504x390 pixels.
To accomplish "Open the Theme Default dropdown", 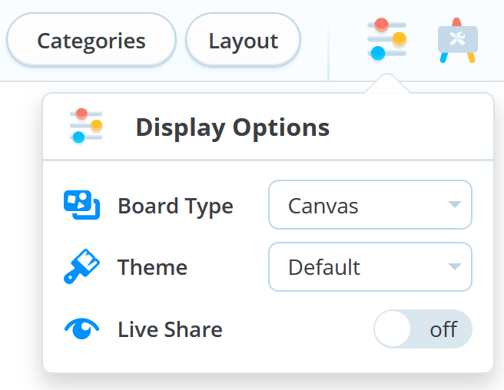I will click(370, 267).
